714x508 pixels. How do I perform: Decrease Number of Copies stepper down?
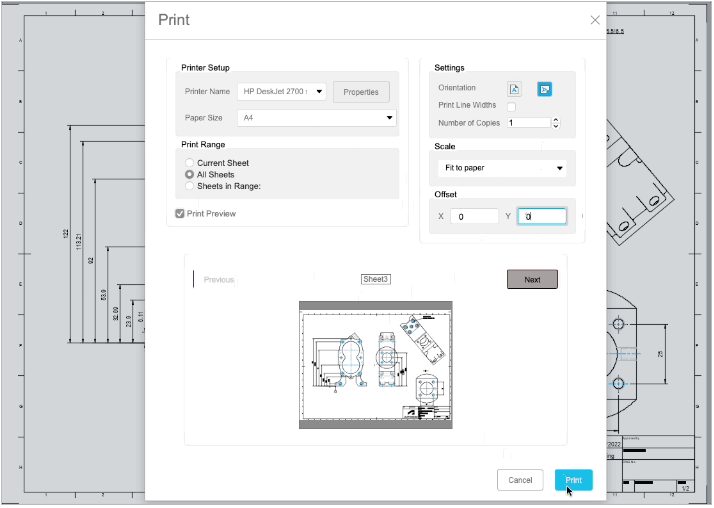pos(556,126)
